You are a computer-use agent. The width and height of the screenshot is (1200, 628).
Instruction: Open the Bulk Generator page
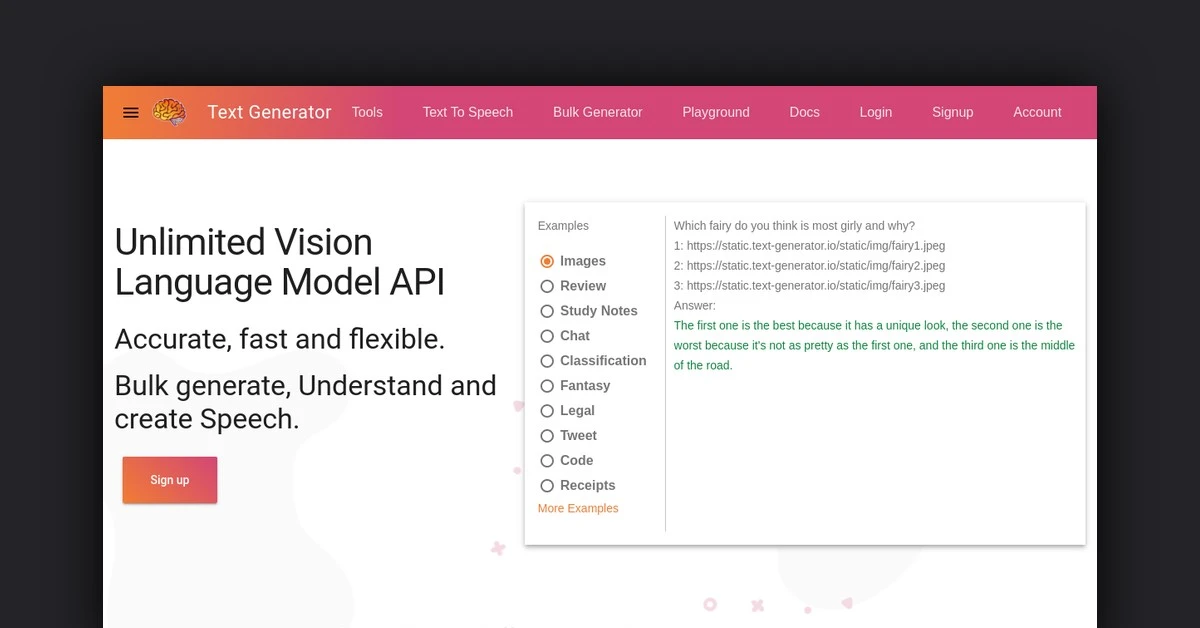coord(597,113)
